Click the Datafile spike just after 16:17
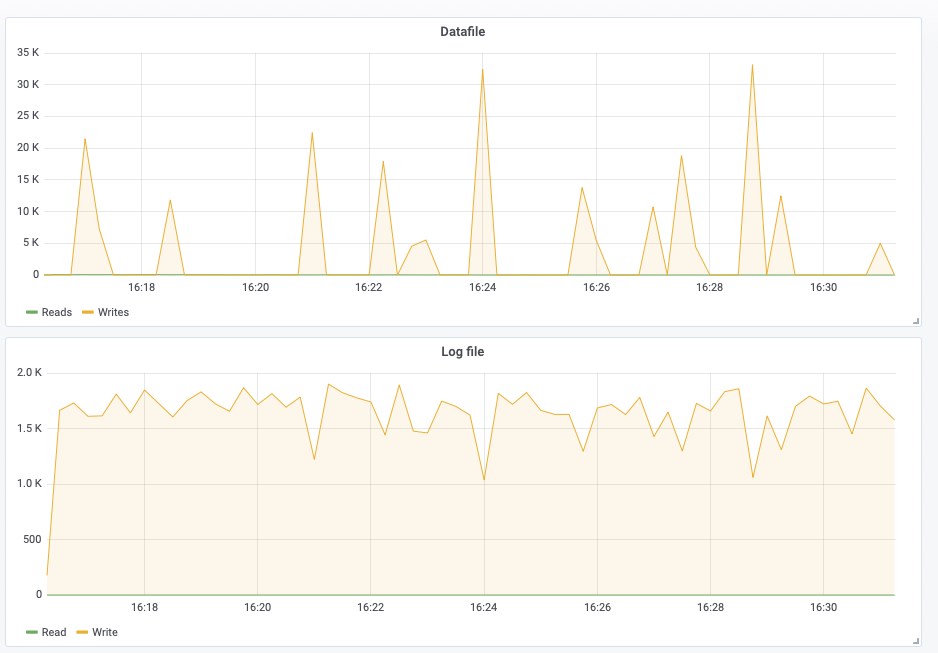This screenshot has width=938, height=653. tap(85, 139)
